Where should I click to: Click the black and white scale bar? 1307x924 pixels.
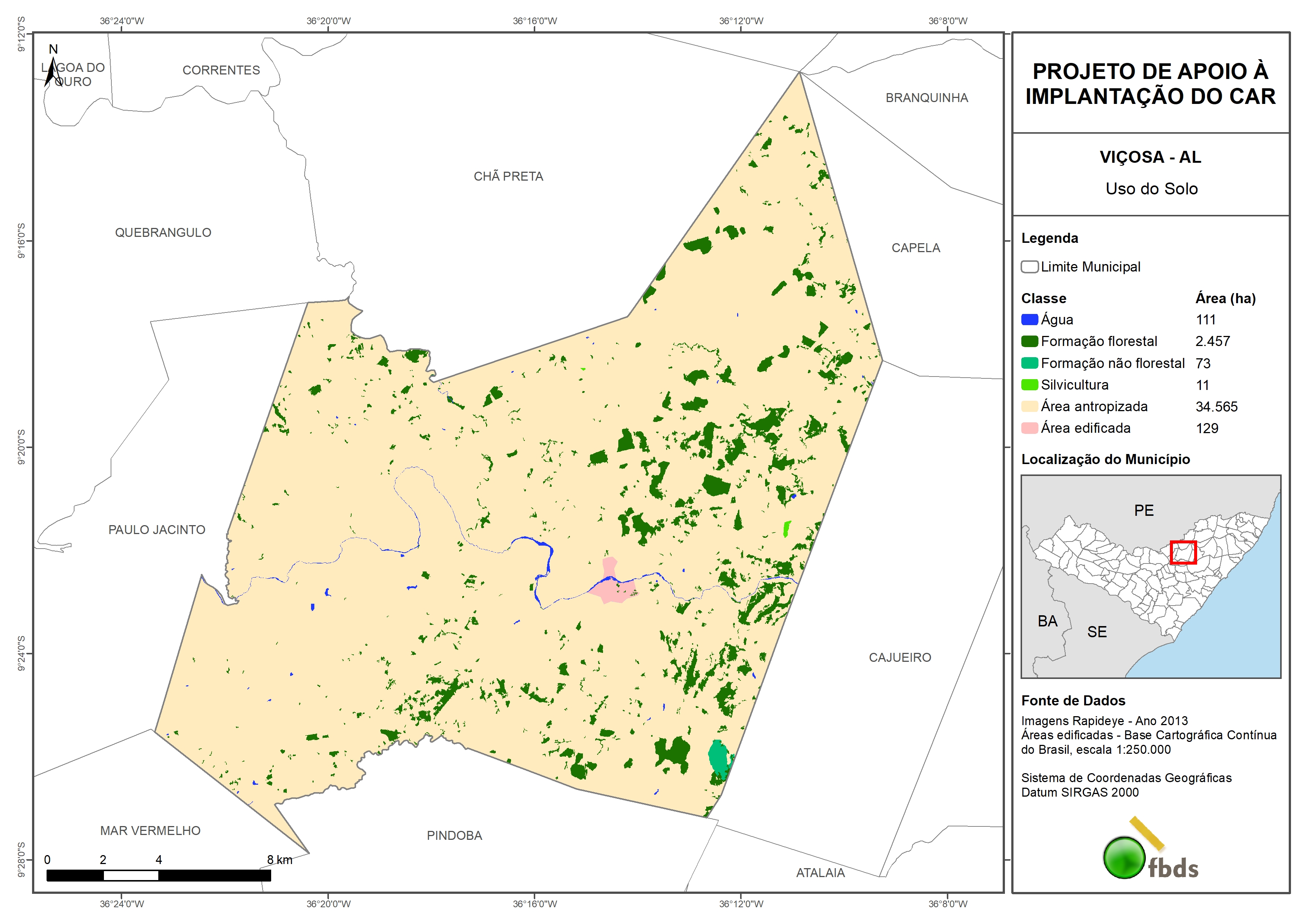click(x=158, y=875)
